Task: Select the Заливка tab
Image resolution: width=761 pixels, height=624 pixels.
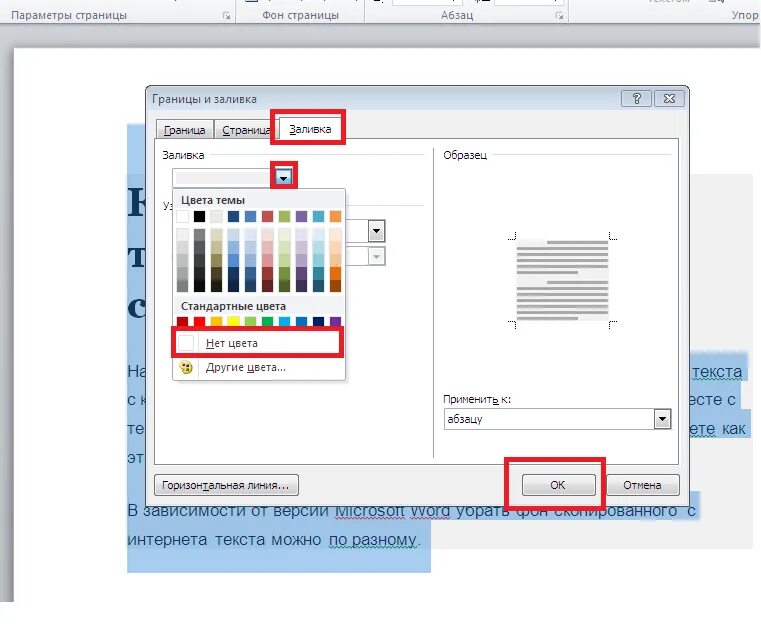Action: click(x=310, y=129)
